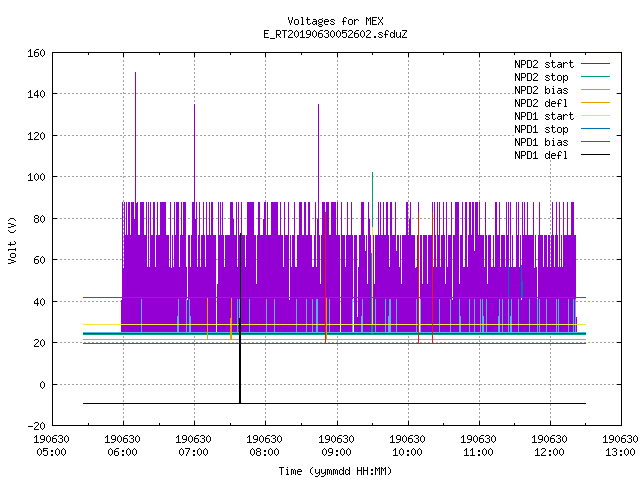Click the 'Time (yymmdd HH:MM)' x-axis label
Screen dimensions: 640x480
click(x=335, y=471)
